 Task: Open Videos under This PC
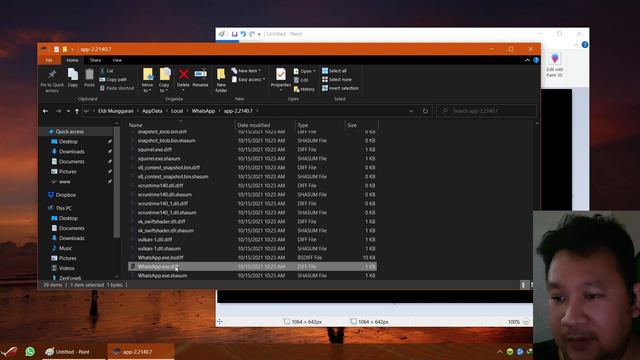click(x=63, y=268)
